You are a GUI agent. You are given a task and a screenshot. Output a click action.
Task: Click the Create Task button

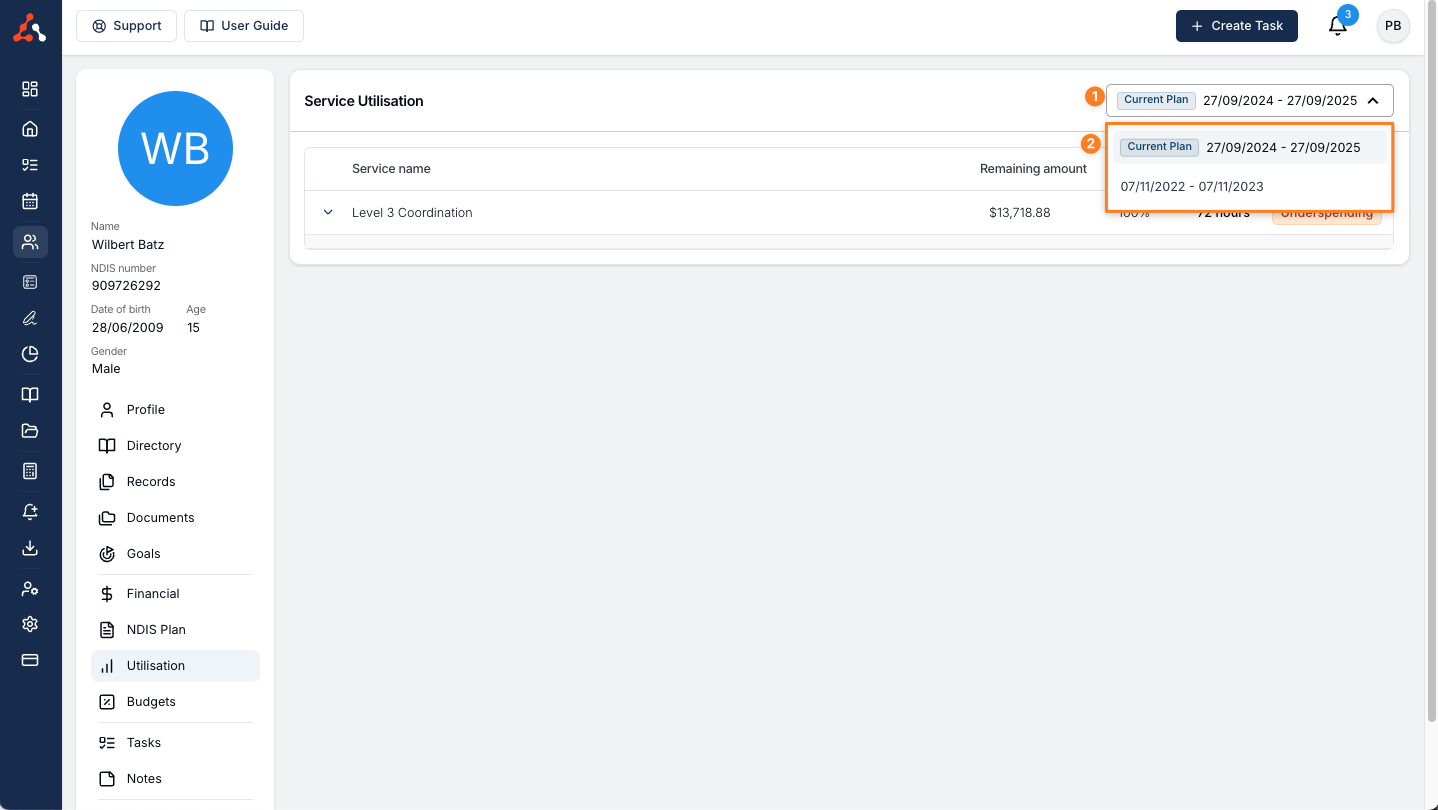click(x=1236, y=26)
